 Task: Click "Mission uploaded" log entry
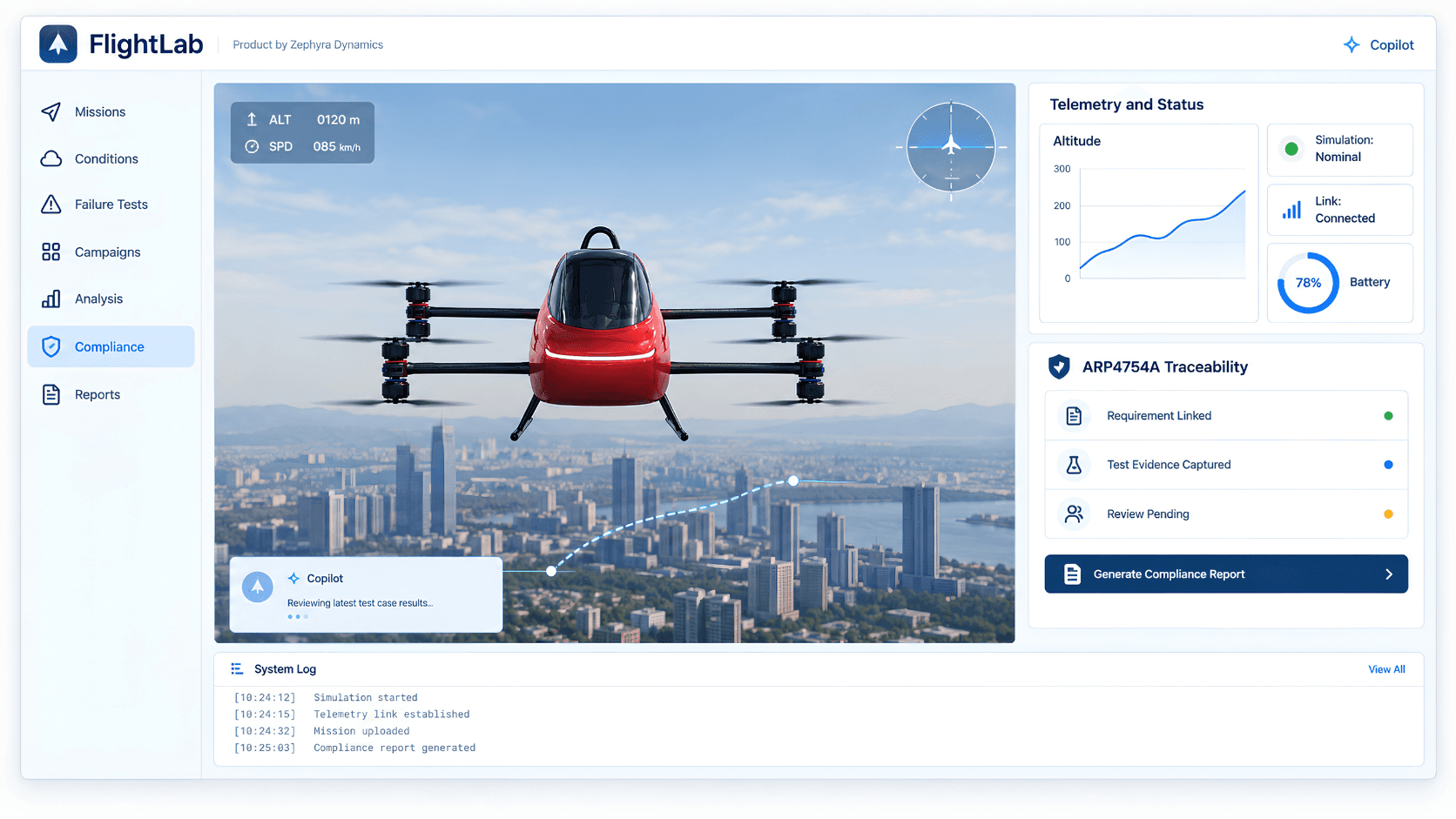(x=361, y=731)
